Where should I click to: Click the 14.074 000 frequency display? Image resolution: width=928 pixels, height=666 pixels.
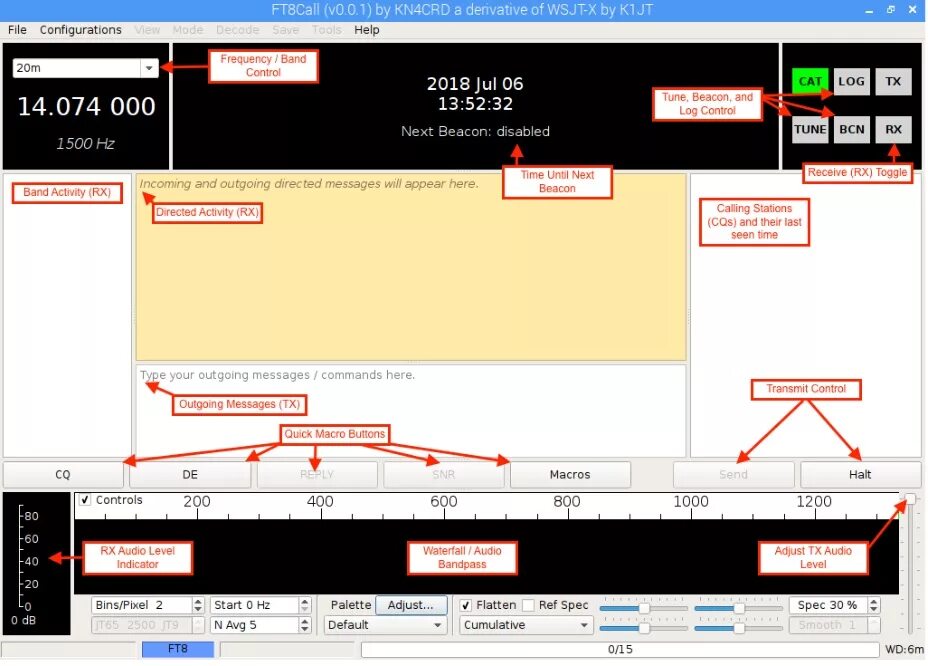click(86, 107)
